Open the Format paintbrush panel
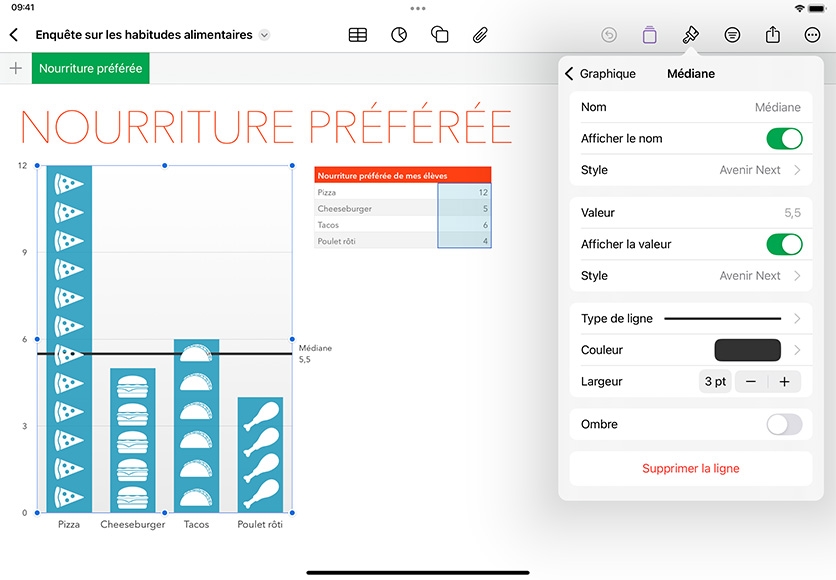The height and width of the screenshot is (580, 836). pyautogui.click(x=690, y=35)
